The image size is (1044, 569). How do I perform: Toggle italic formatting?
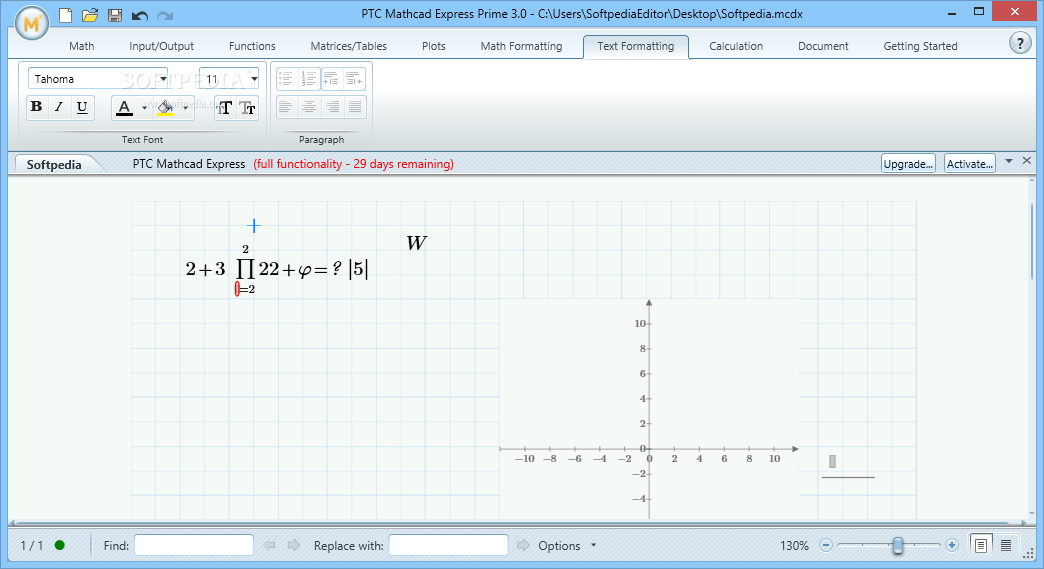tap(59, 107)
